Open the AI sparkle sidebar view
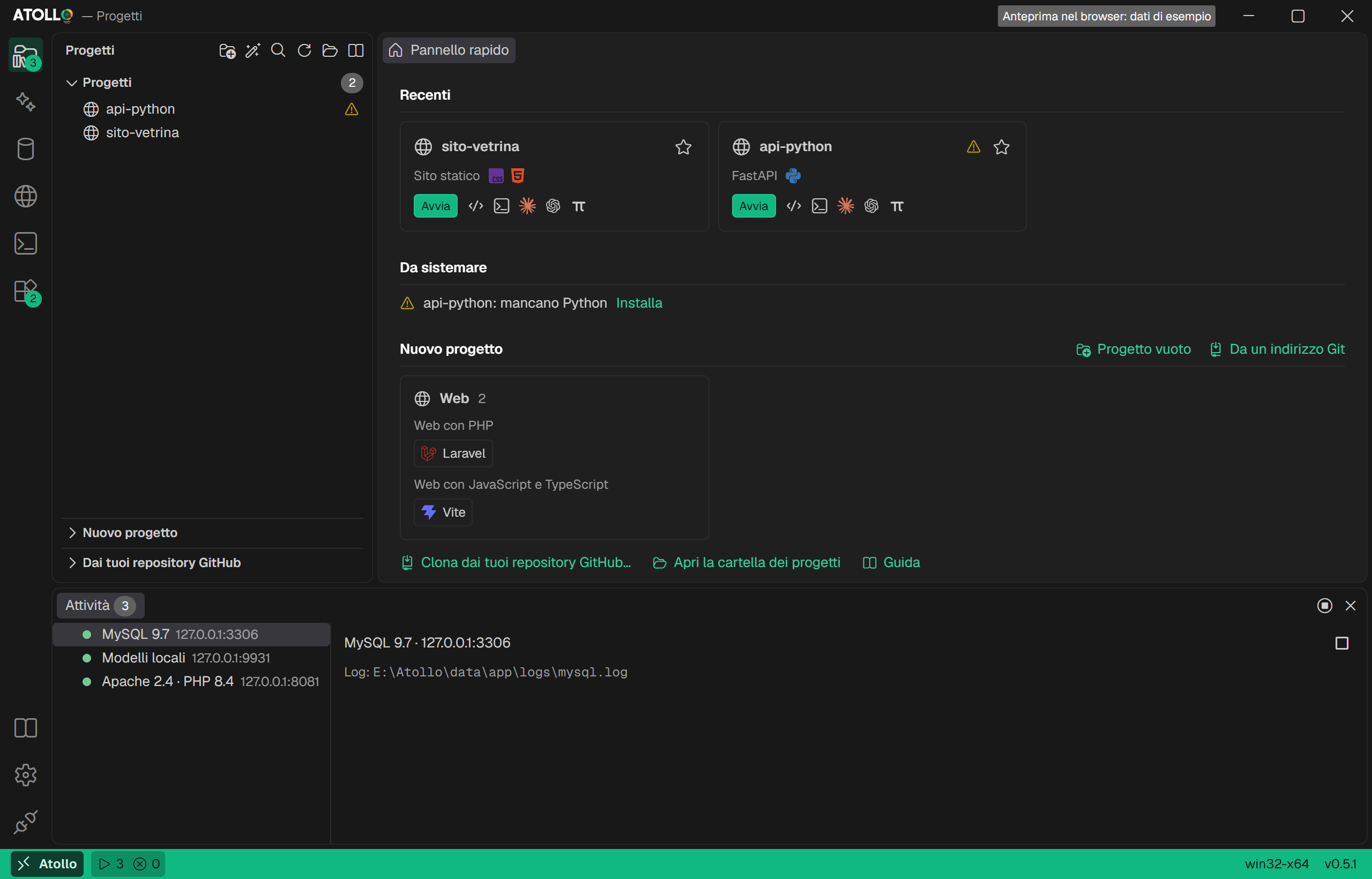Screen dimensions: 1372x879 point(26,102)
